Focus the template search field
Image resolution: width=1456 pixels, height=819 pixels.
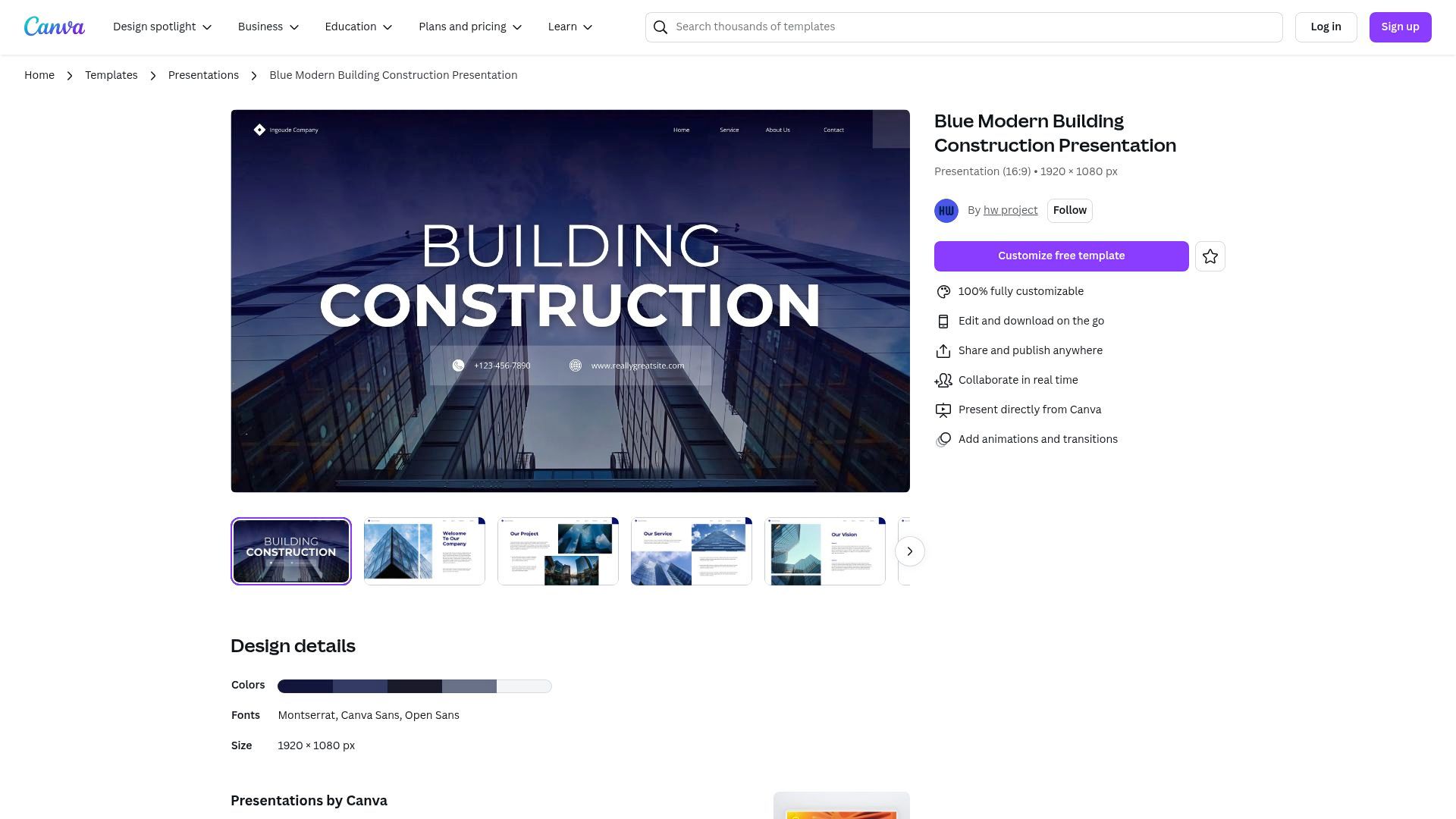pyautogui.click(x=964, y=27)
